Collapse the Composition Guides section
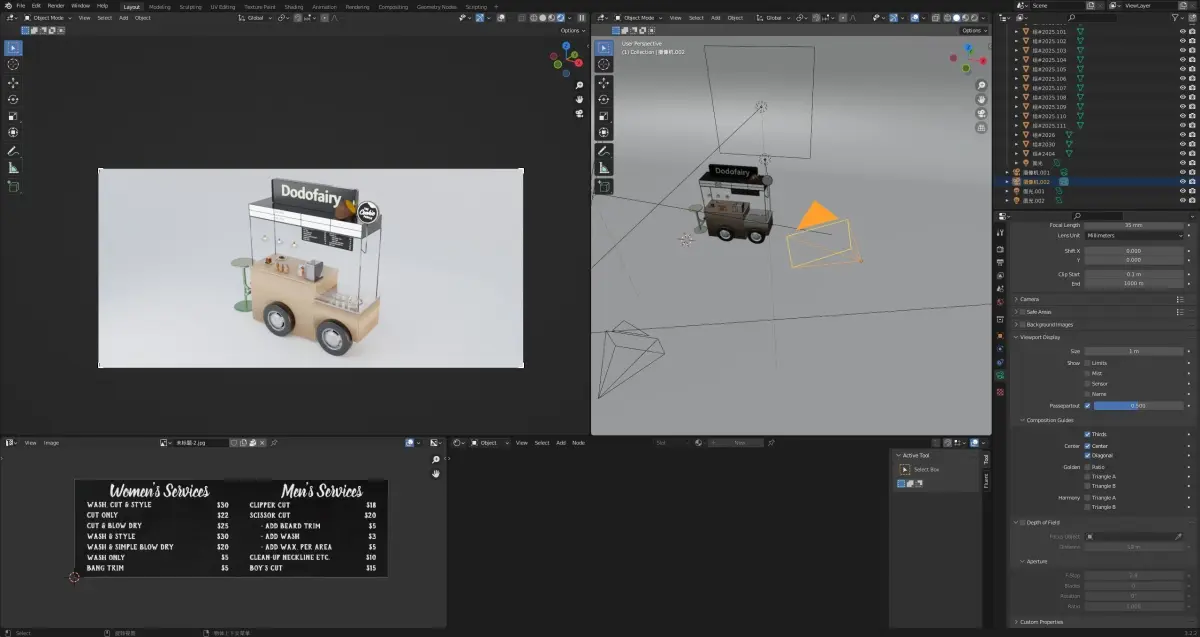The height and width of the screenshot is (637, 1200). 1048,420
